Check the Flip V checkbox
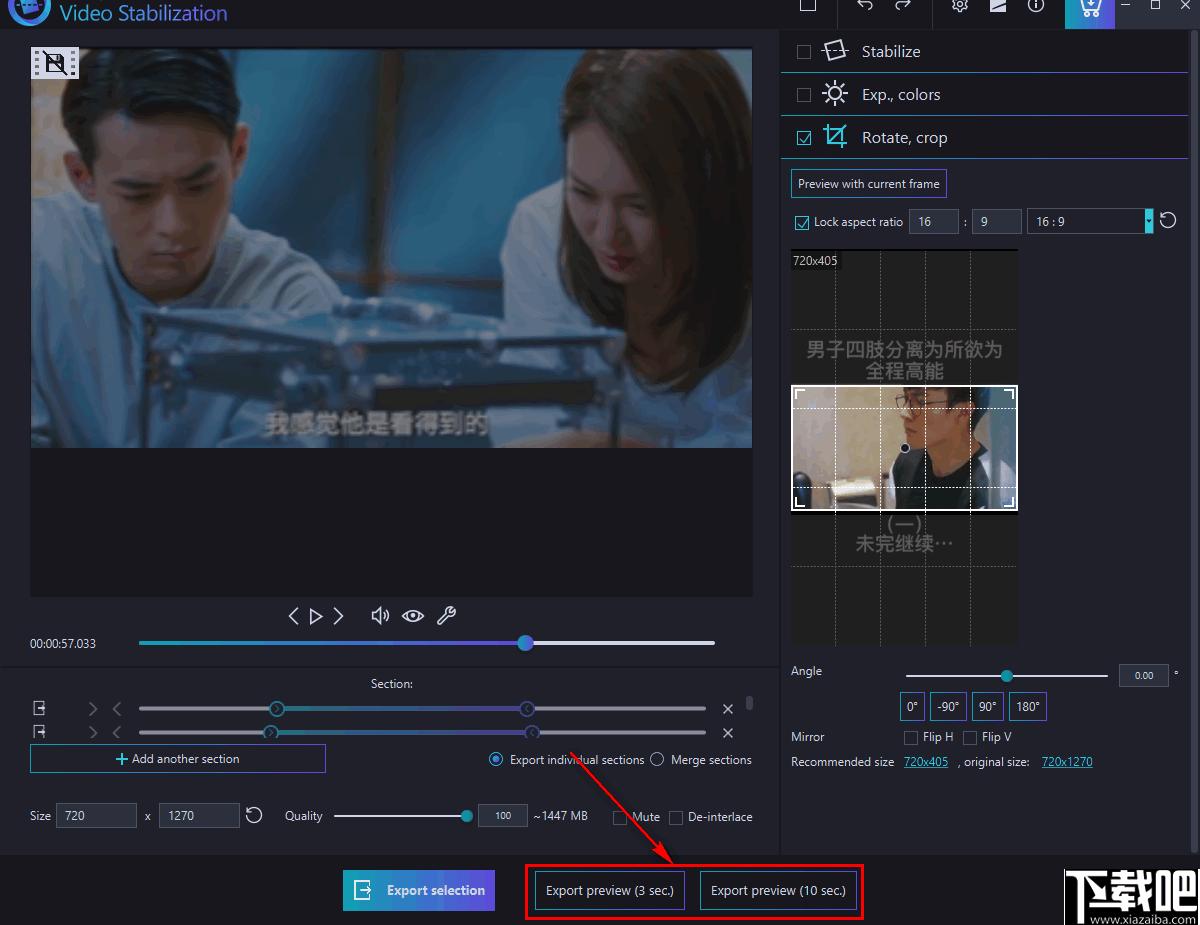 970,738
